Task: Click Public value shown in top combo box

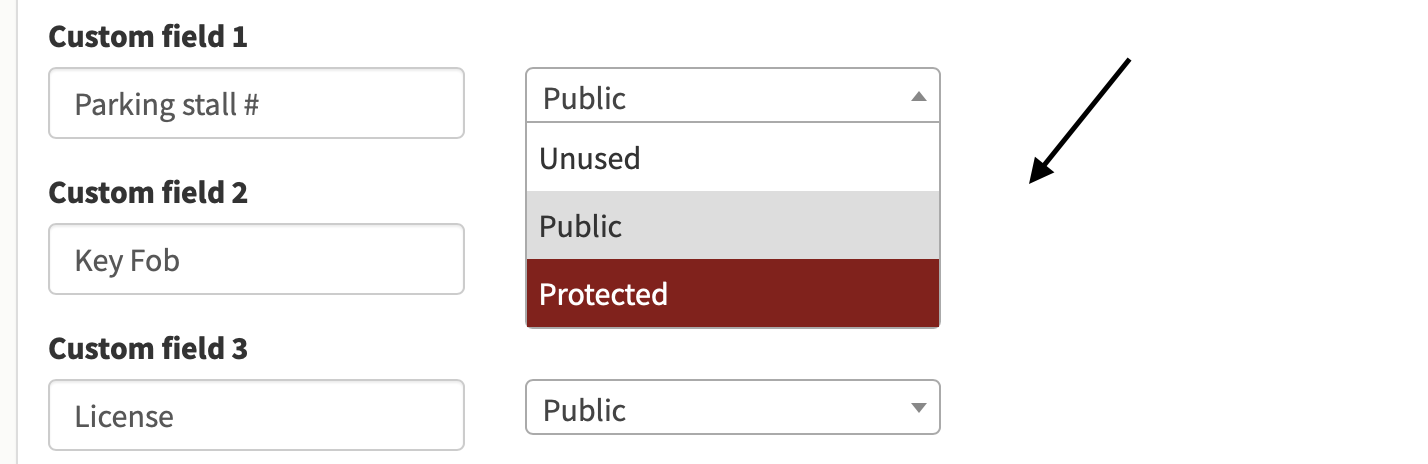Action: [x=584, y=98]
